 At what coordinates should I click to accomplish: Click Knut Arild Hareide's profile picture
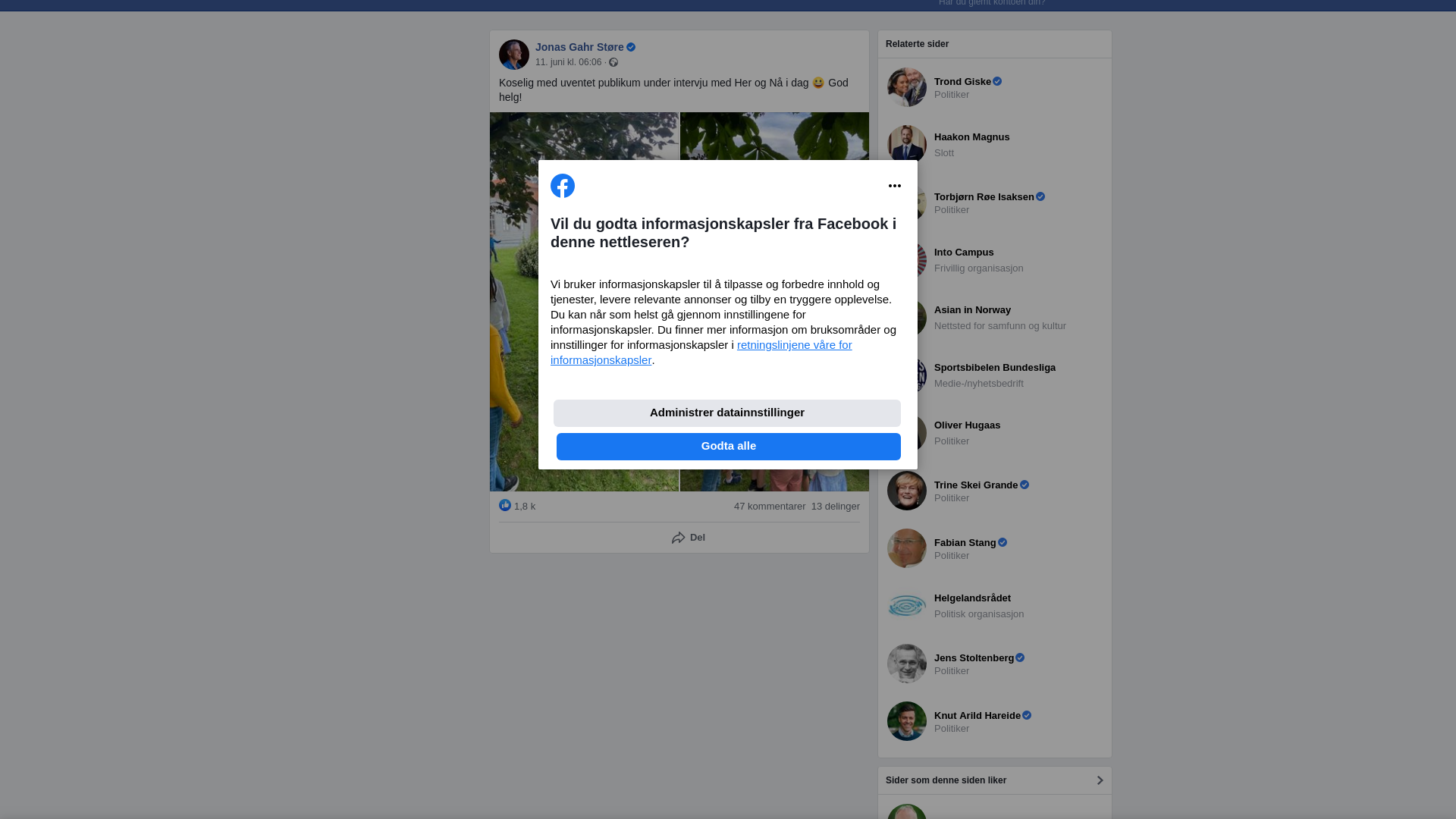907,721
